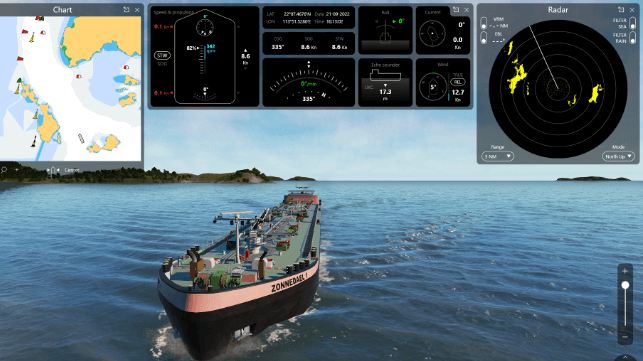Click the zoom-in plus above camera slider
Image resolution: width=643 pixels, height=361 pixels.
click(625, 271)
